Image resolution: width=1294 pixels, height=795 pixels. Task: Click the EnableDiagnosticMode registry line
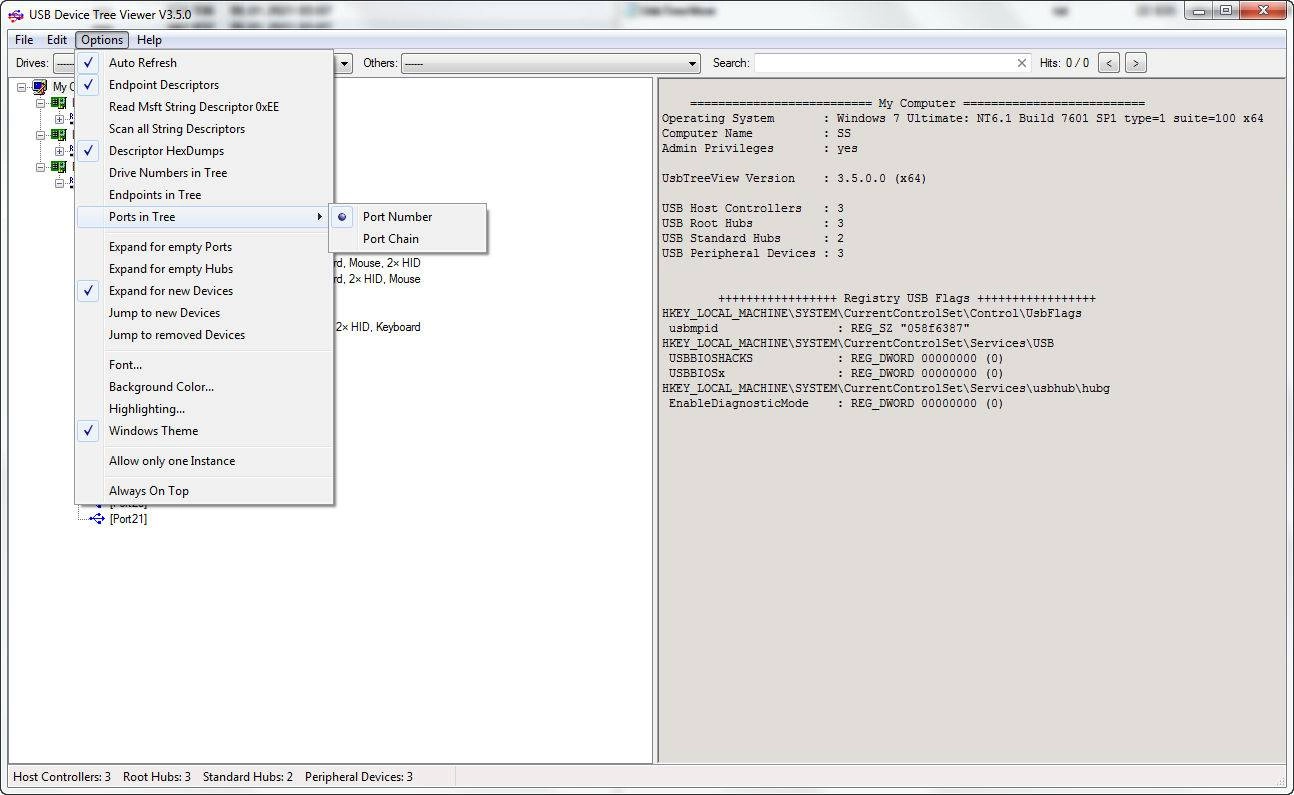pyautogui.click(x=836, y=403)
